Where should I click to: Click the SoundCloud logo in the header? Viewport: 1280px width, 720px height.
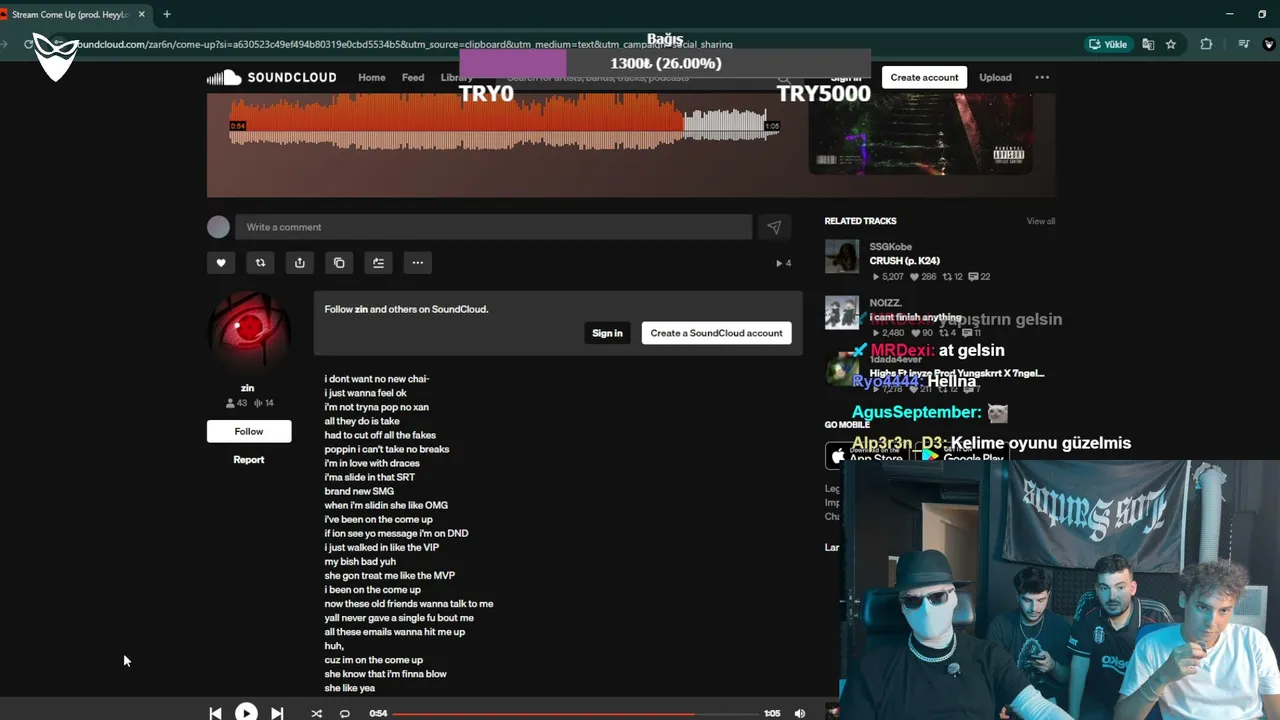271,78
